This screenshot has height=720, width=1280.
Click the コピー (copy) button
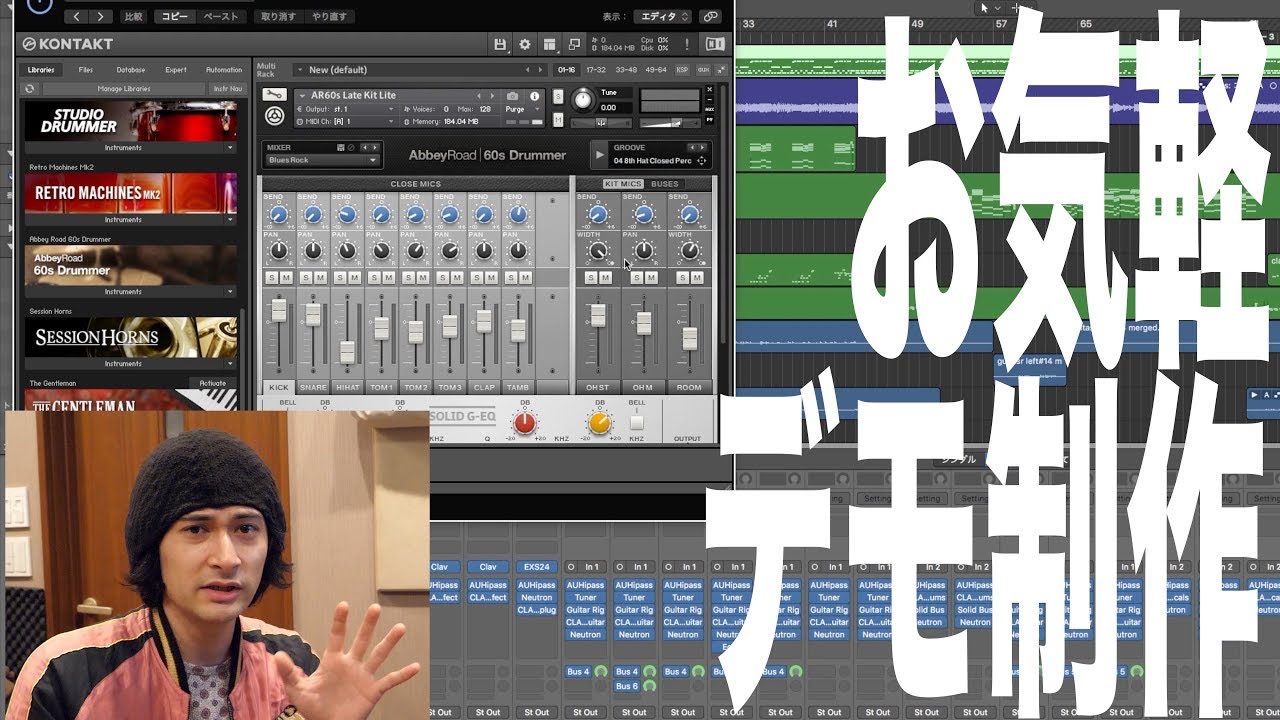point(174,17)
